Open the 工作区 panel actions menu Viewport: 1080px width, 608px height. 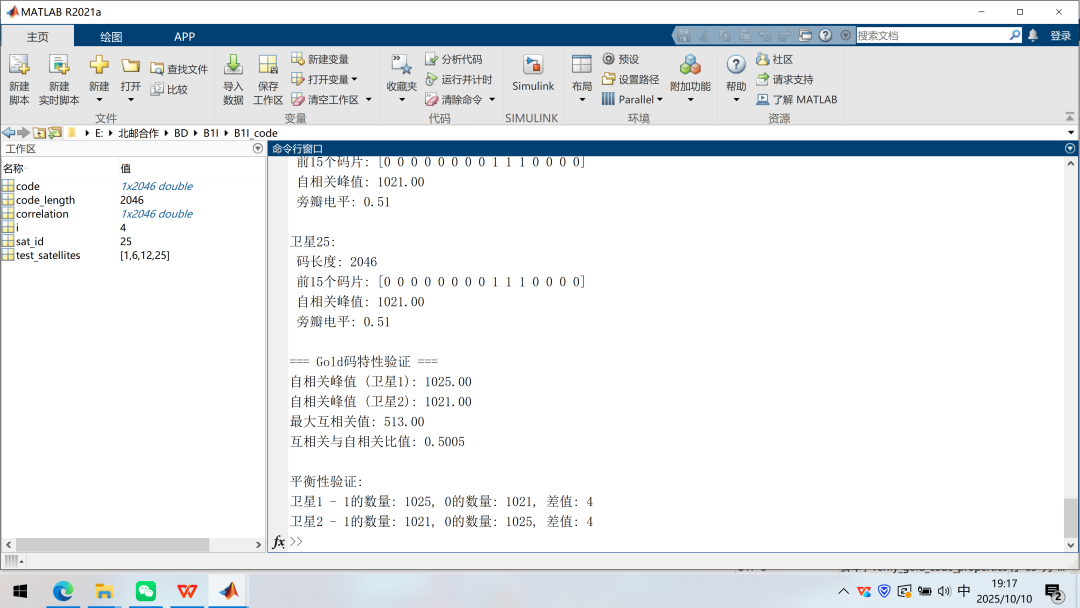tap(258, 149)
